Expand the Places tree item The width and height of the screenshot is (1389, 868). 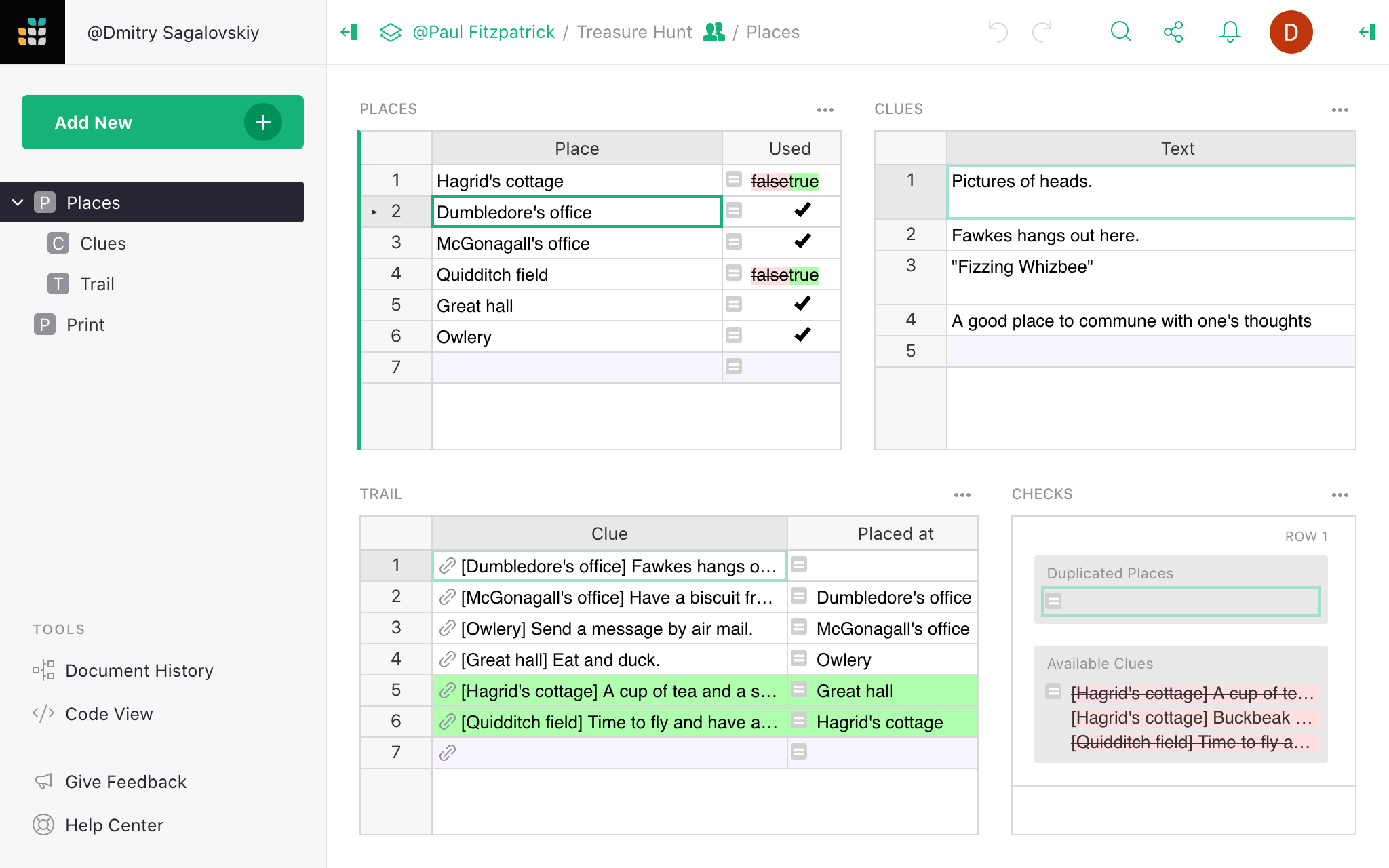[17, 202]
